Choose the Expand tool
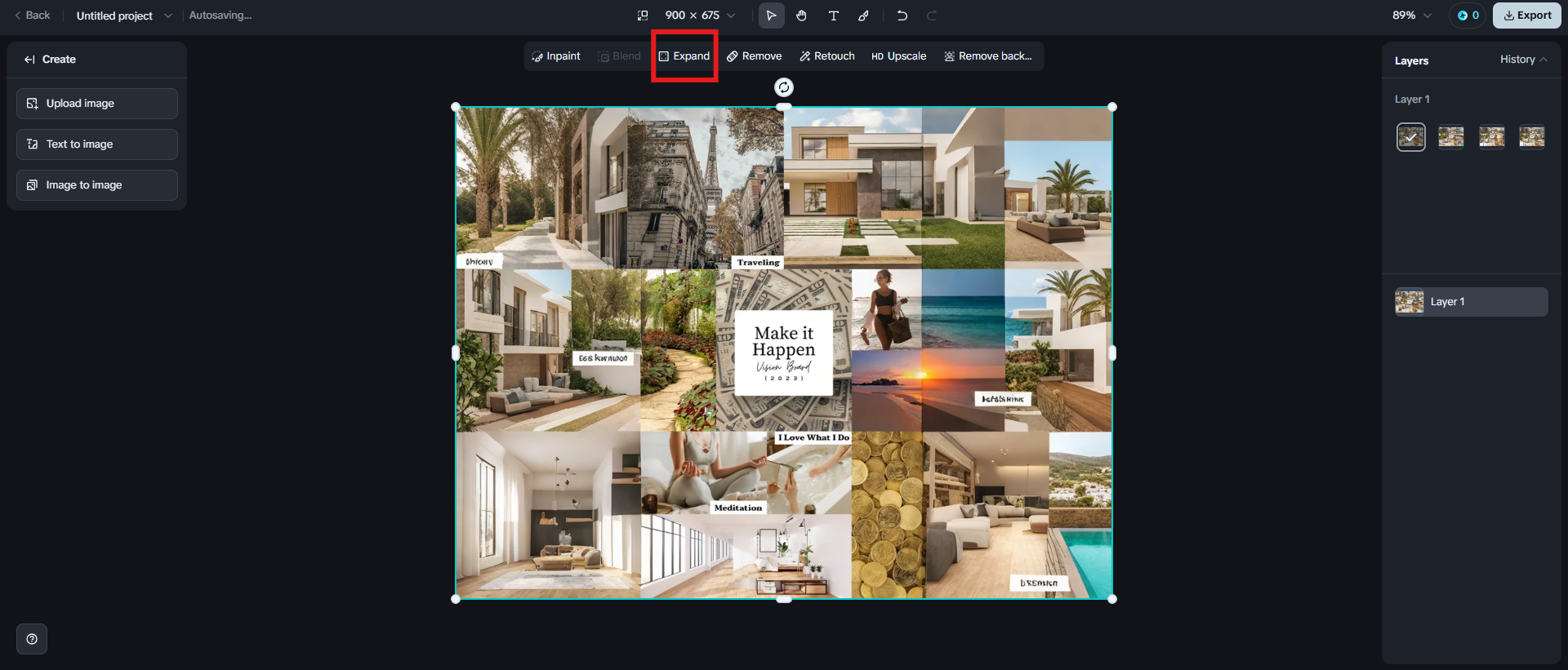 coord(684,56)
